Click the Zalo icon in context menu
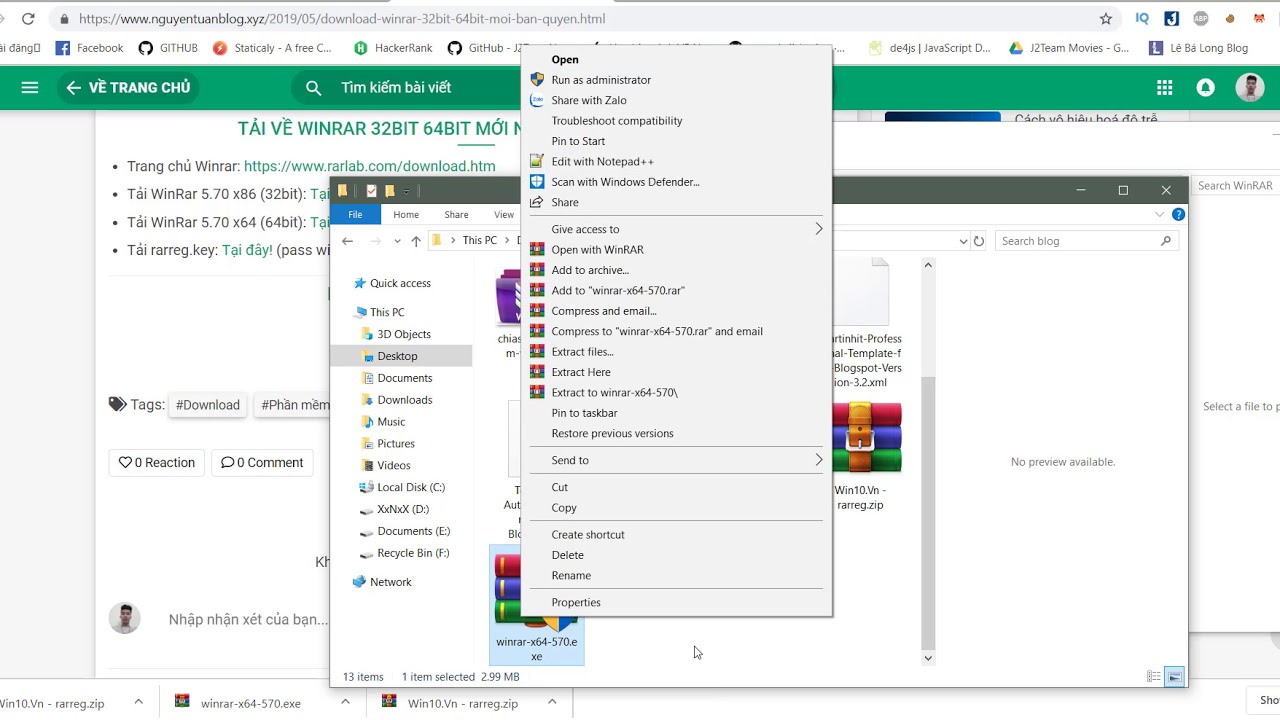The image size is (1280, 720). point(537,100)
